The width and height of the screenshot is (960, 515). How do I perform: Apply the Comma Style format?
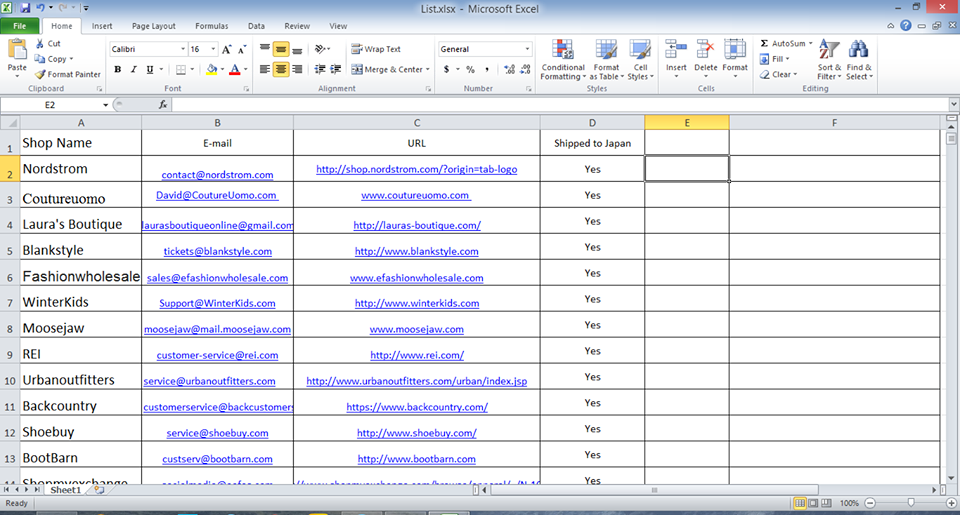pos(487,69)
